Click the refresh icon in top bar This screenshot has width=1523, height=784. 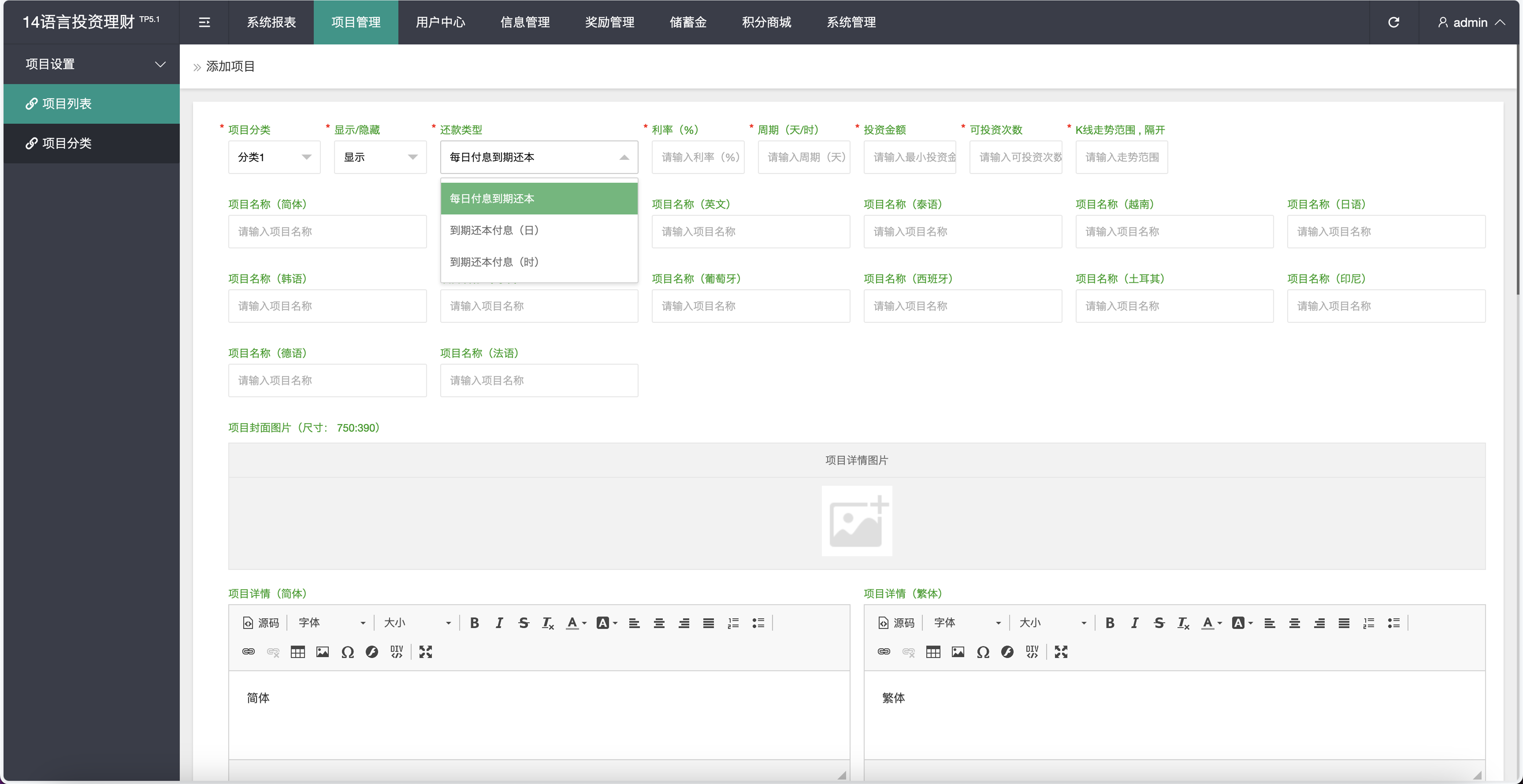coord(1393,22)
